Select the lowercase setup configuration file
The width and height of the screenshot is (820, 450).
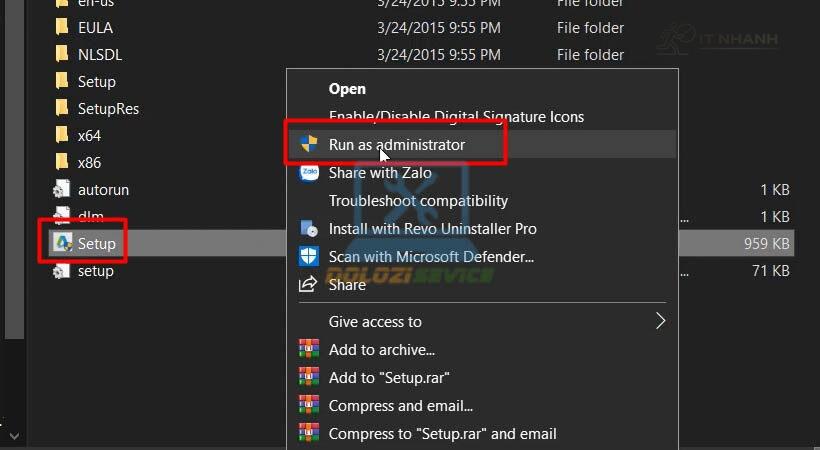point(95,271)
